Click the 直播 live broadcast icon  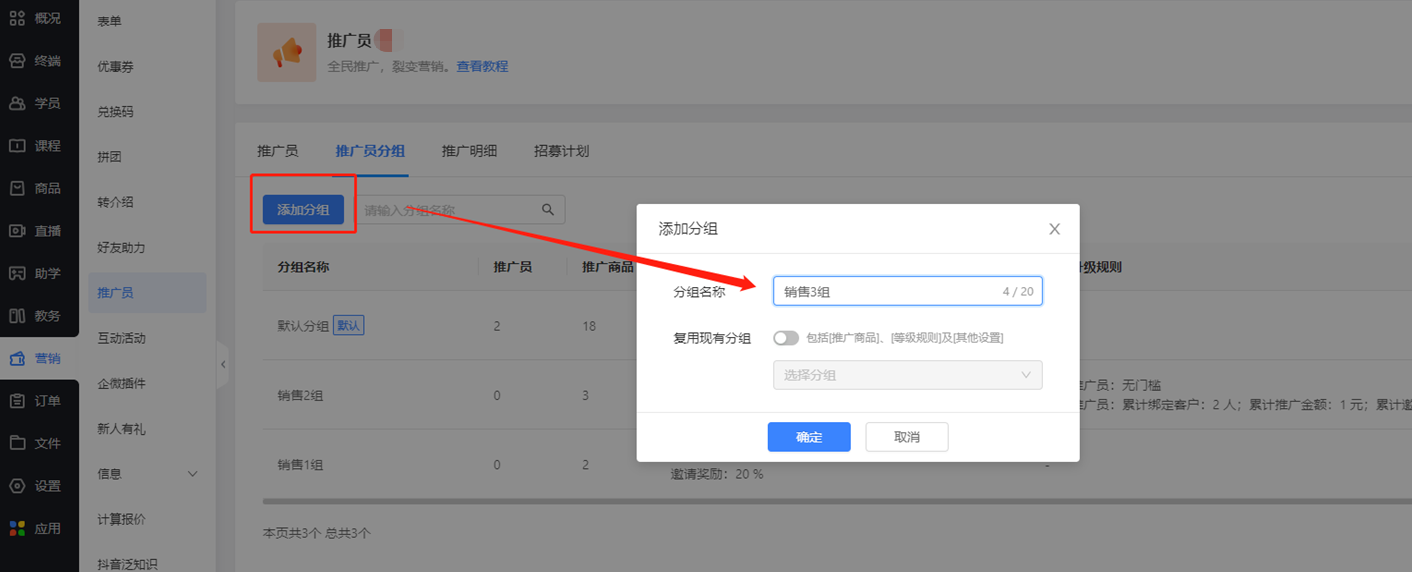[x=17, y=231]
